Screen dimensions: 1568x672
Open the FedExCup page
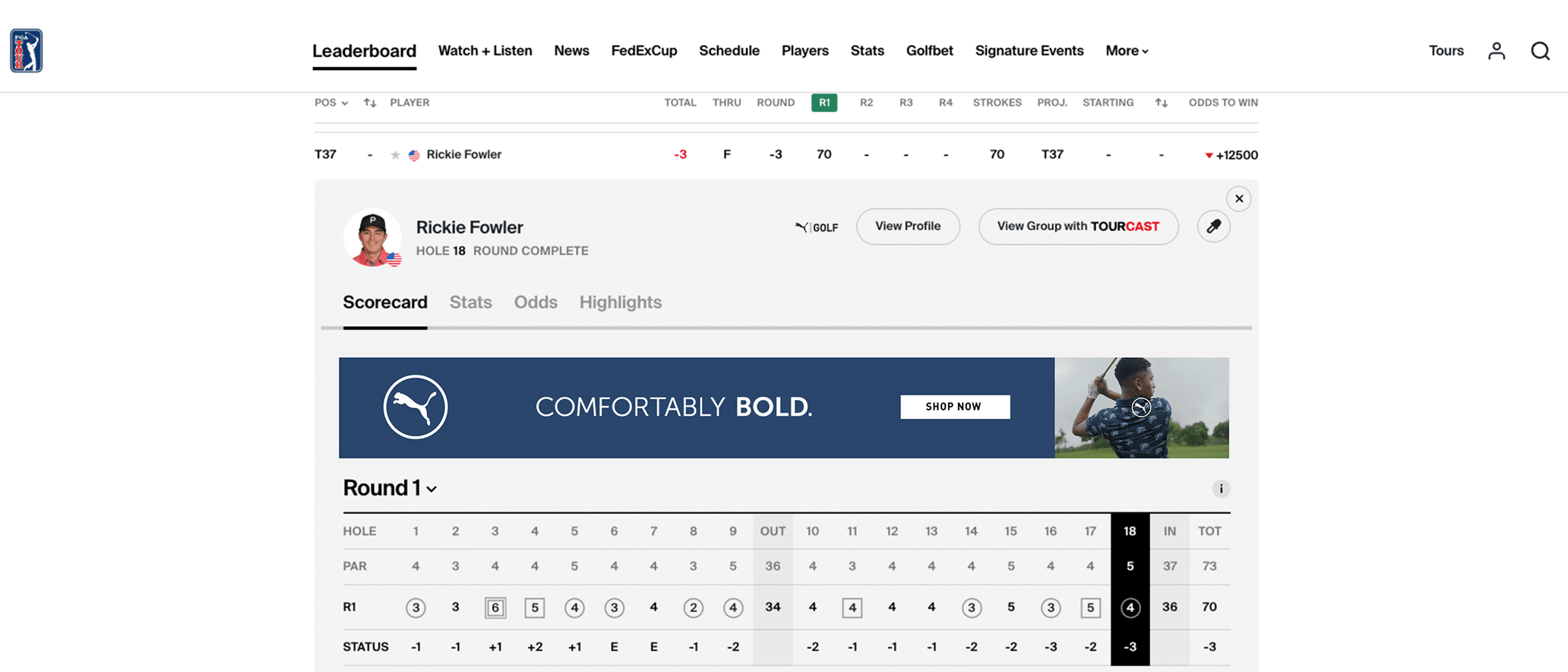tap(644, 51)
